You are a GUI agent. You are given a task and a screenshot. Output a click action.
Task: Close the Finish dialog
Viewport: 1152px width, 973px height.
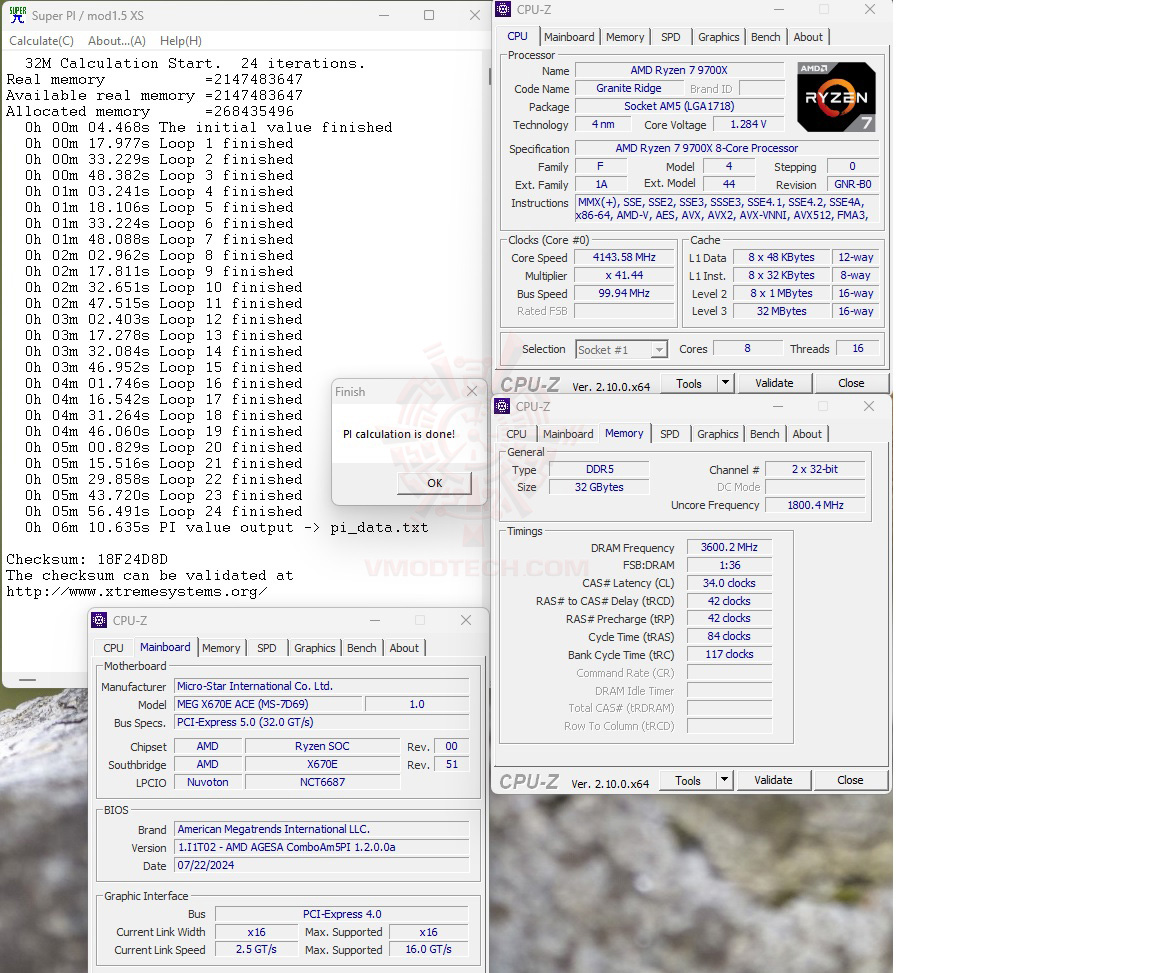click(472, 391)
